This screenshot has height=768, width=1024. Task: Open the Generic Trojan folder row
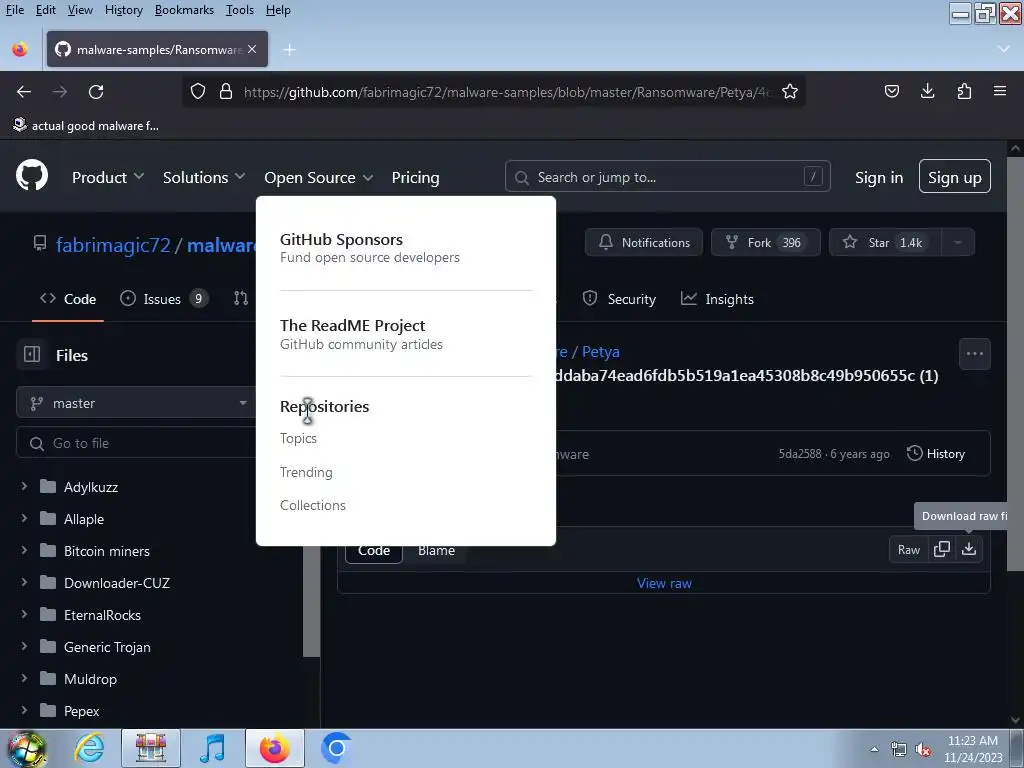160,647
